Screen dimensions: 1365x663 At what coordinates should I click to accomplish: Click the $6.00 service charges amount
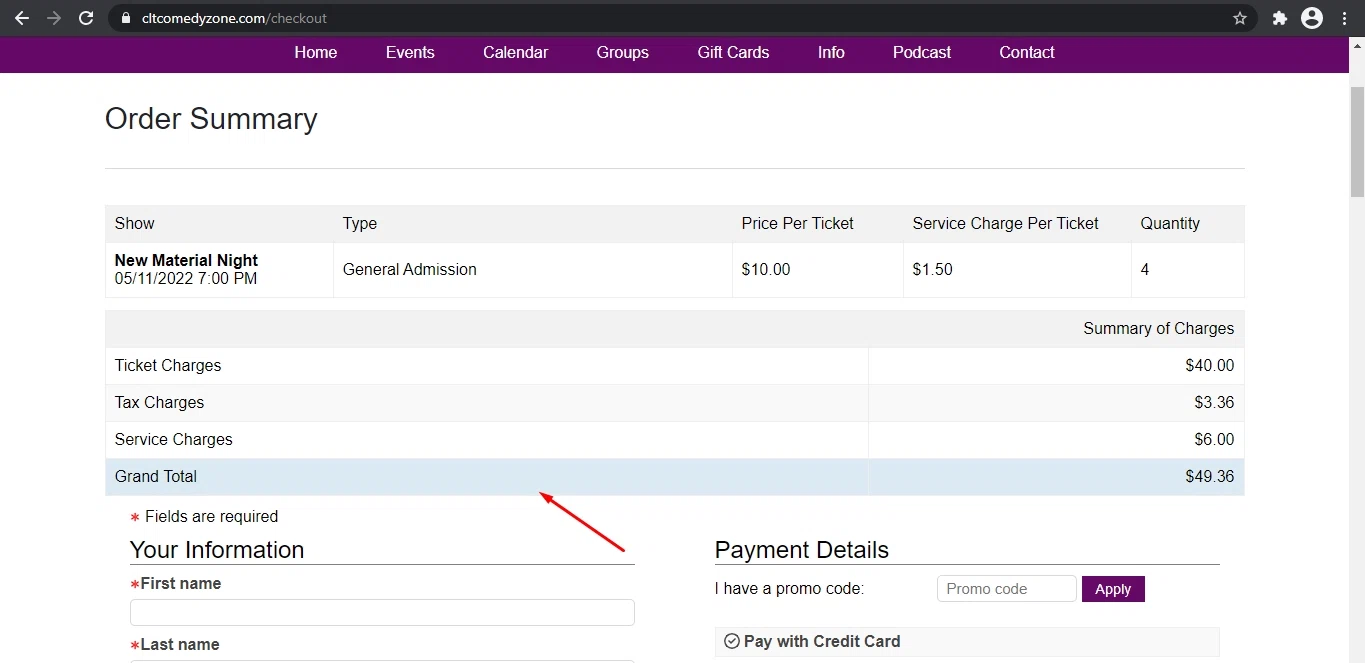coord(1214,440)
